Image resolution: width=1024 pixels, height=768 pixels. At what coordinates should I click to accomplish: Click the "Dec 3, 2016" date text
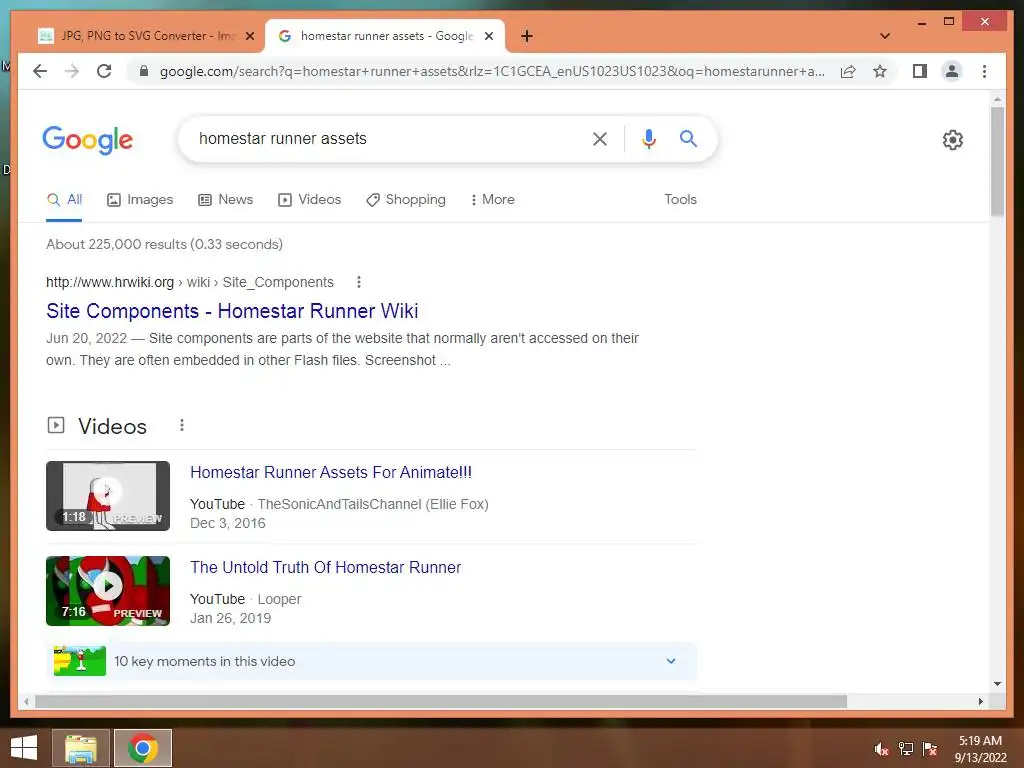[x=227, y=523]
